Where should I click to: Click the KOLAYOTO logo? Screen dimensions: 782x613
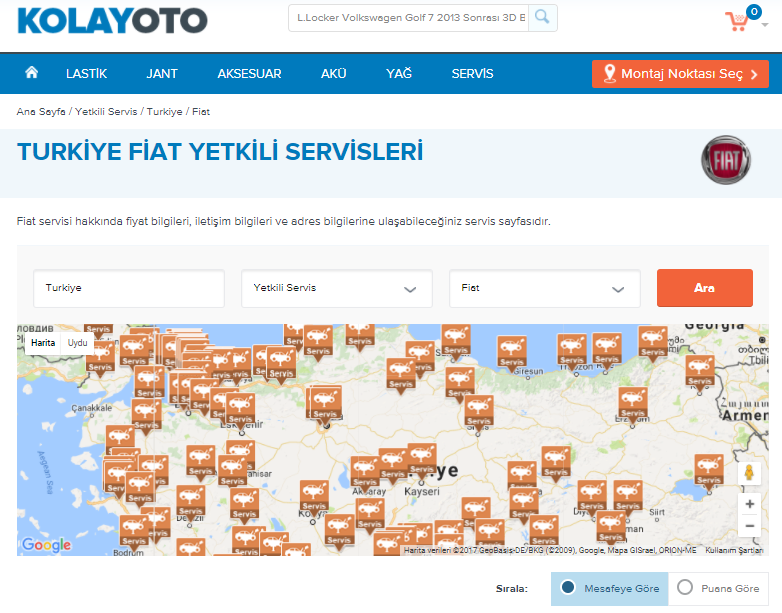pos(112,21)
